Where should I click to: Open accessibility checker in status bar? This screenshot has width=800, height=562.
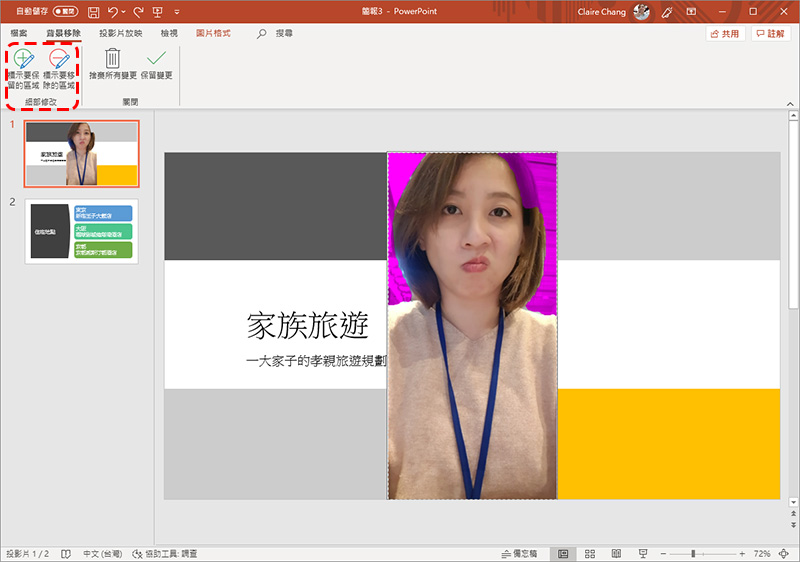[164, 554]
